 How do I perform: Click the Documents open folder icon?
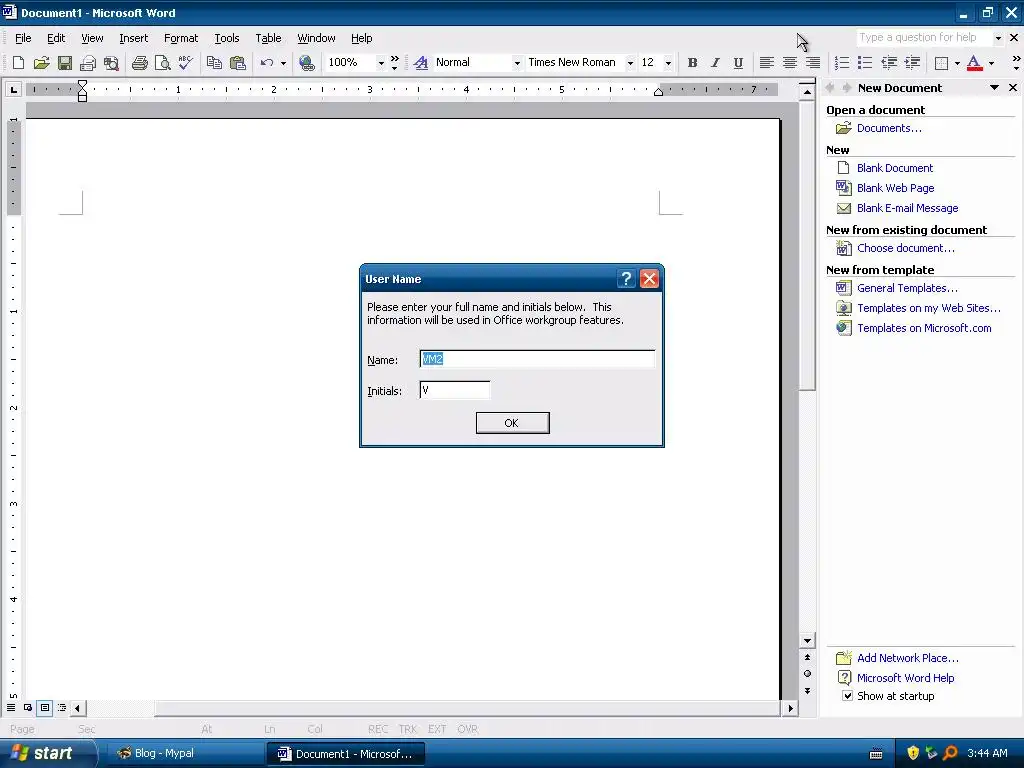point(844,128)
